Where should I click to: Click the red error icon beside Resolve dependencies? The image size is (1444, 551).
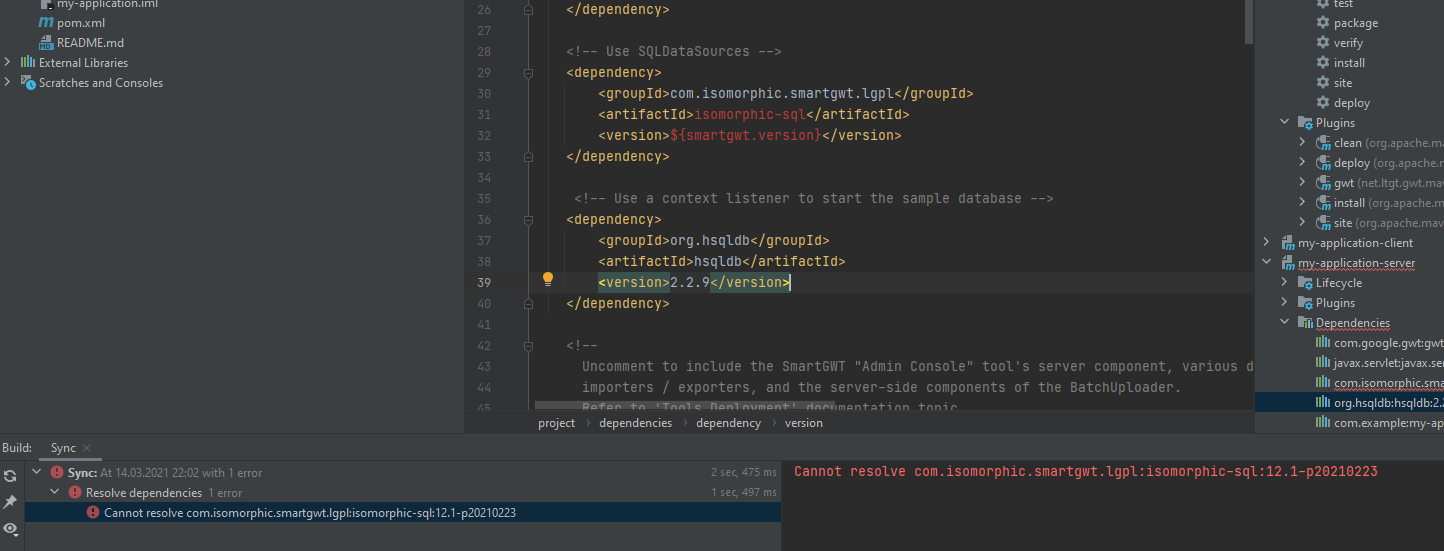pyautogui.click(x=75, y=493)
